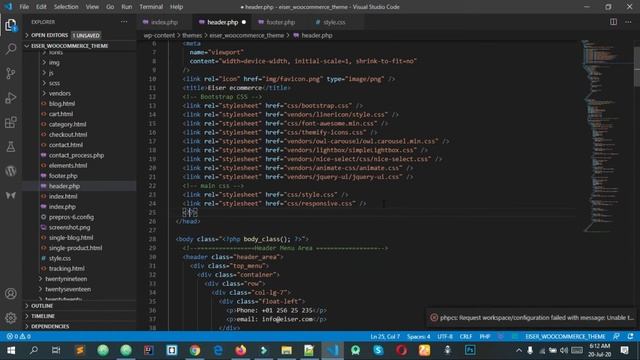Change encoding via UTF-8 in status bar
The width and height of the screenshot is (640, 360).
[445, 336]
